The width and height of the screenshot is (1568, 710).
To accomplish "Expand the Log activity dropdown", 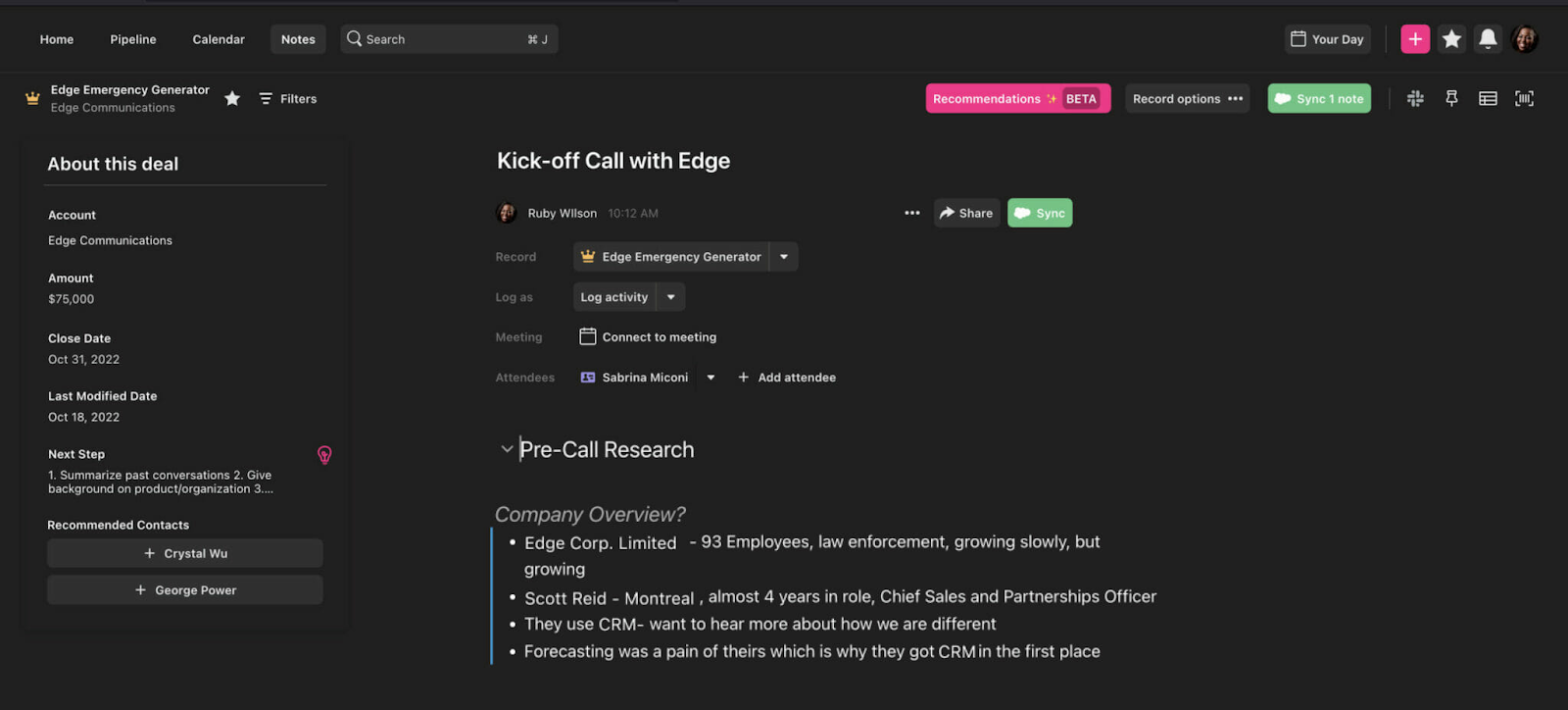I will tap(671, 297).
